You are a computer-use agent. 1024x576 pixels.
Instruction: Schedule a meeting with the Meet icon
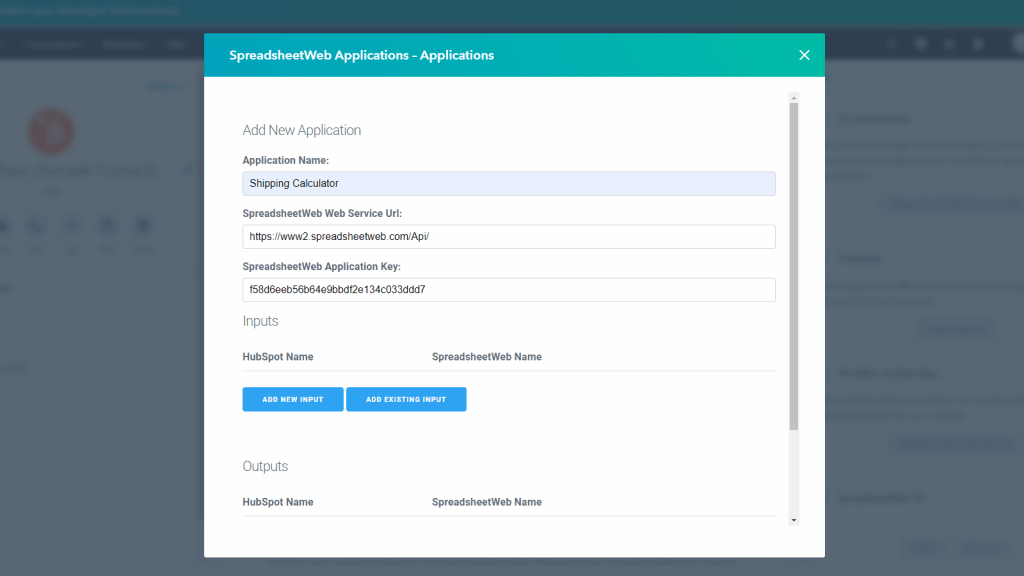click(176, 226)
